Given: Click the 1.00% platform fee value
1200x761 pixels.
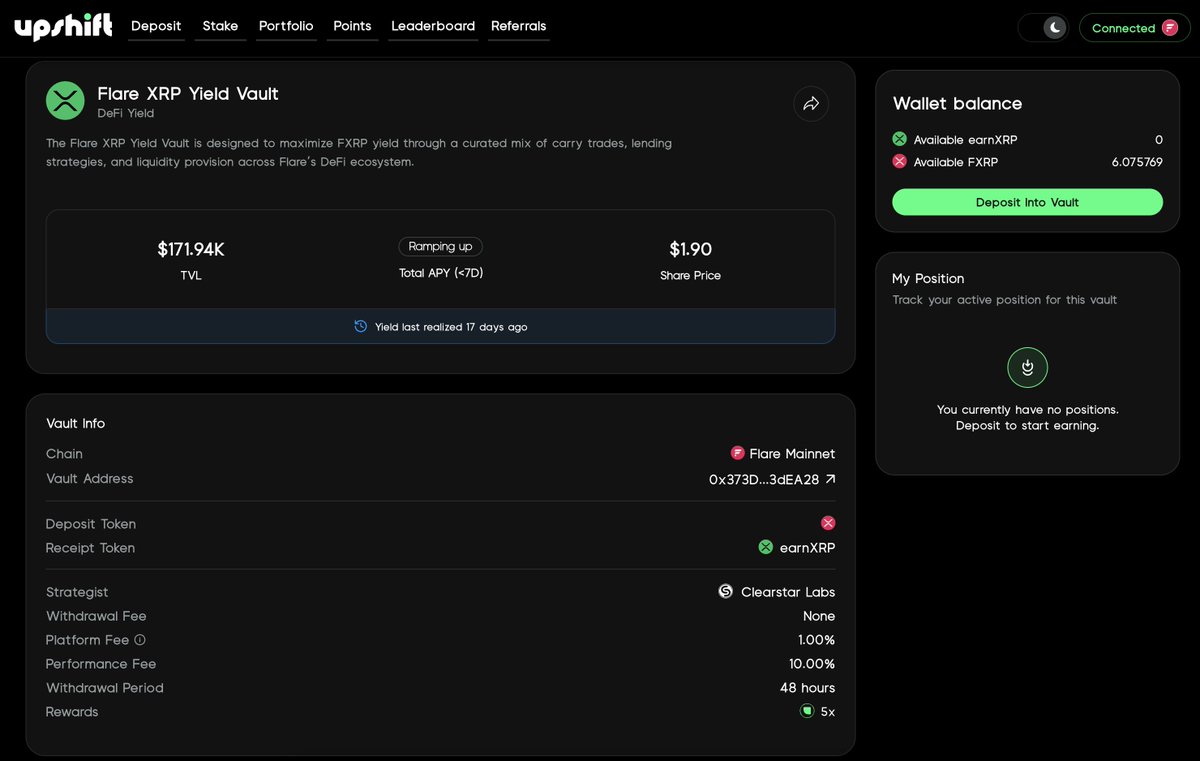Looking at the screenshot, I should tap(816, 640).
